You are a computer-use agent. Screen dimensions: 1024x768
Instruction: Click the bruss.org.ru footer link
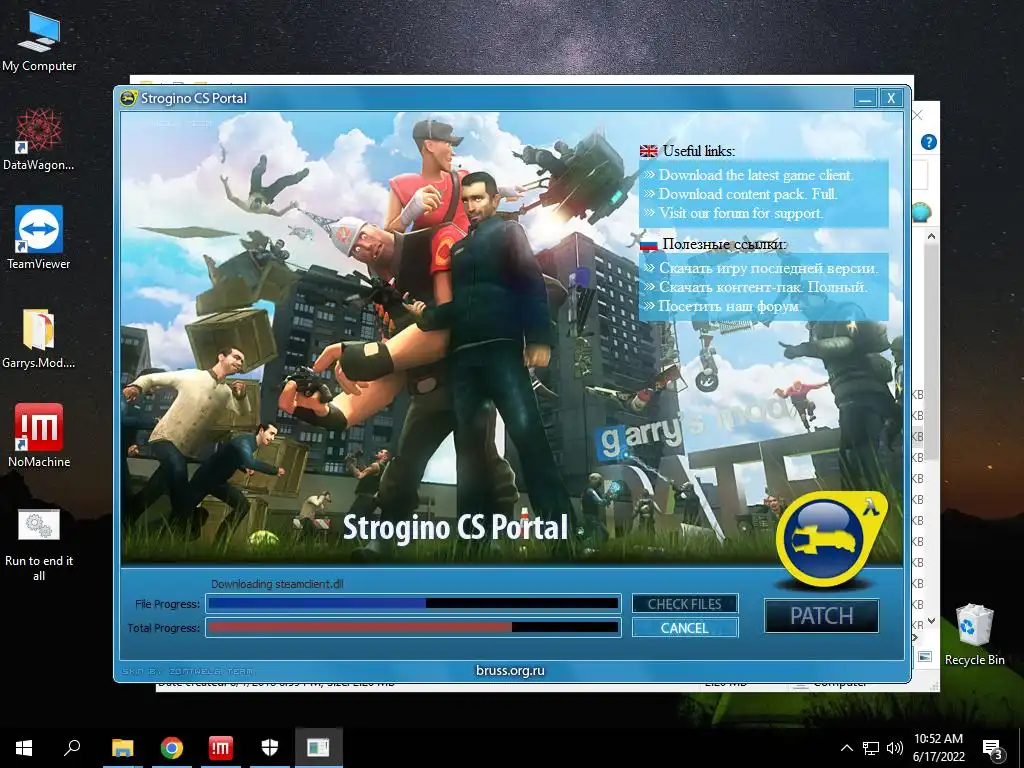pos(510,670)
